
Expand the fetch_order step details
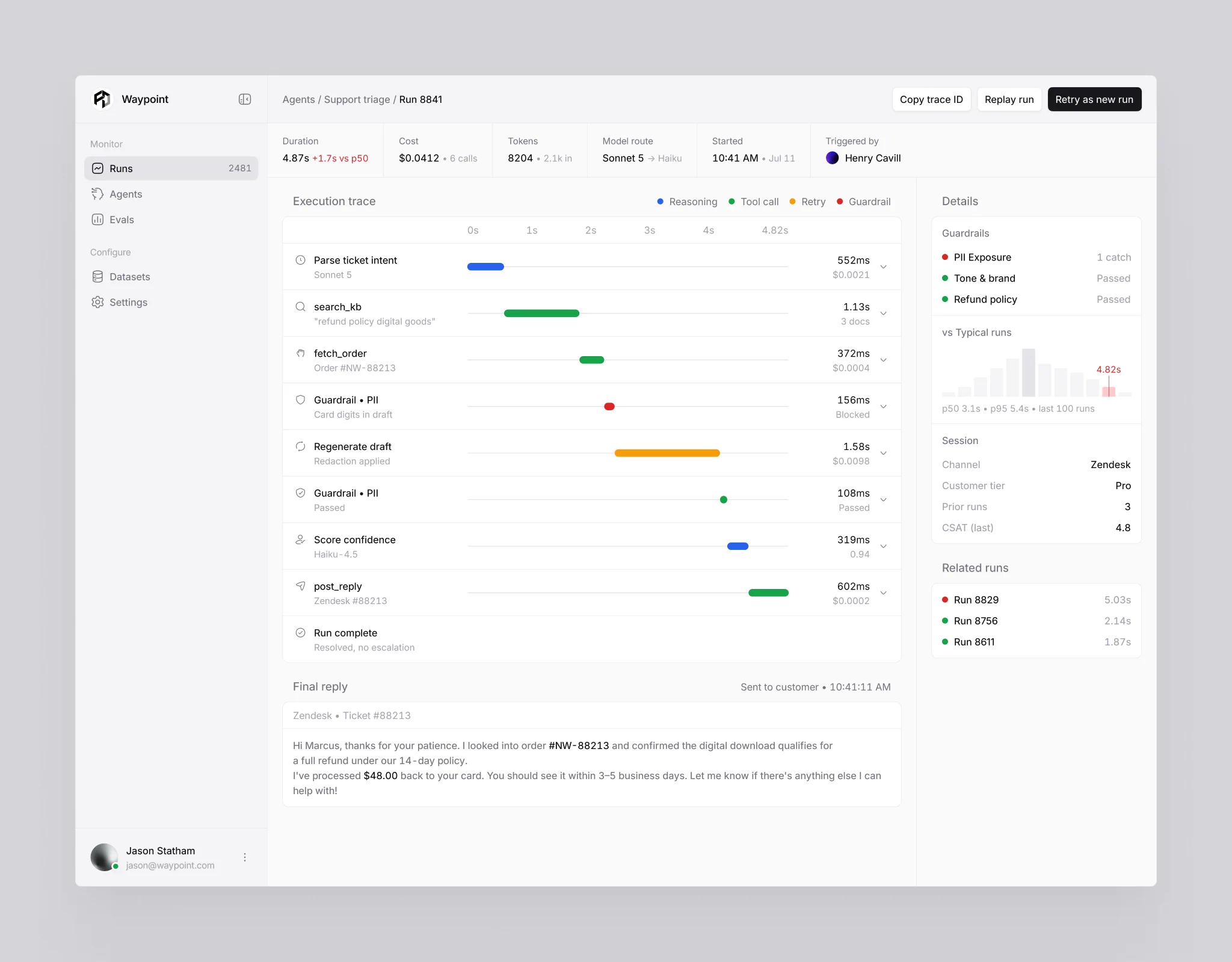(884, 360)
